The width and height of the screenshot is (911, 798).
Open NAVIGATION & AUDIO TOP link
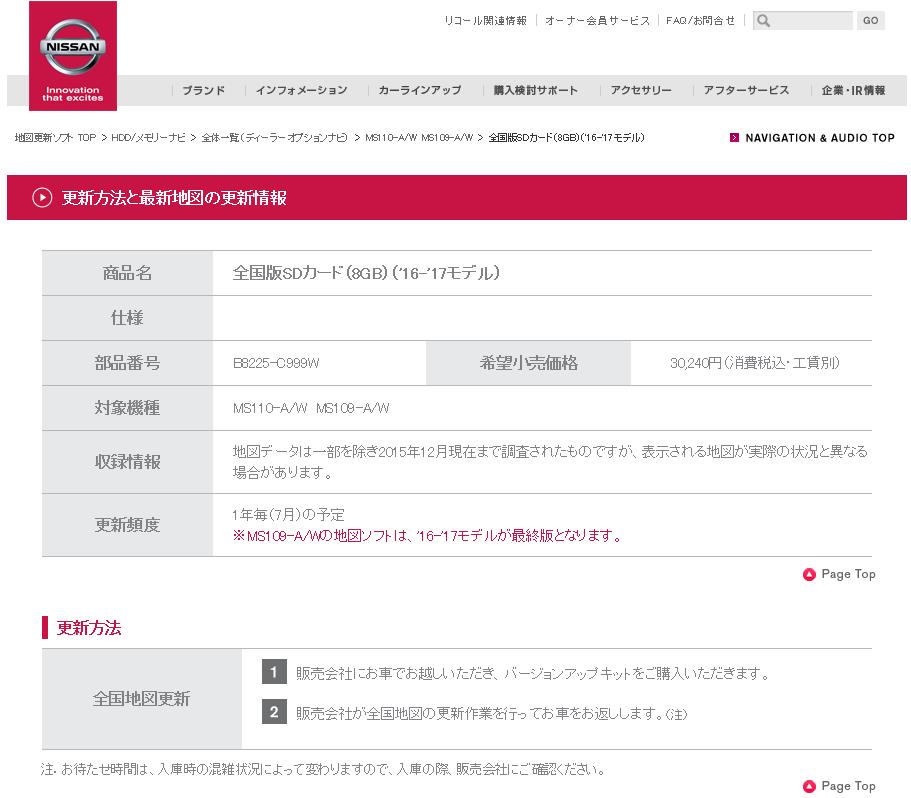pos(820,138)
